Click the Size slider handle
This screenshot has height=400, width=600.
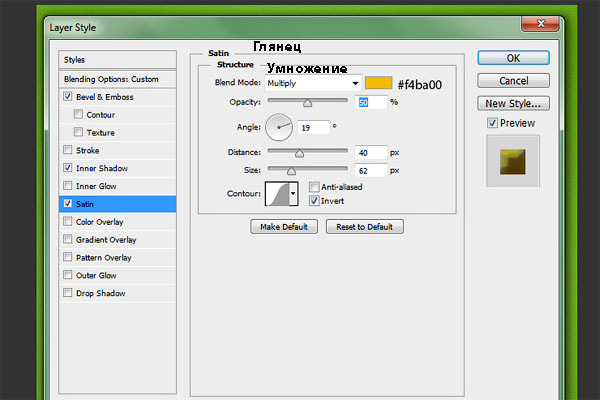[291, 171]
